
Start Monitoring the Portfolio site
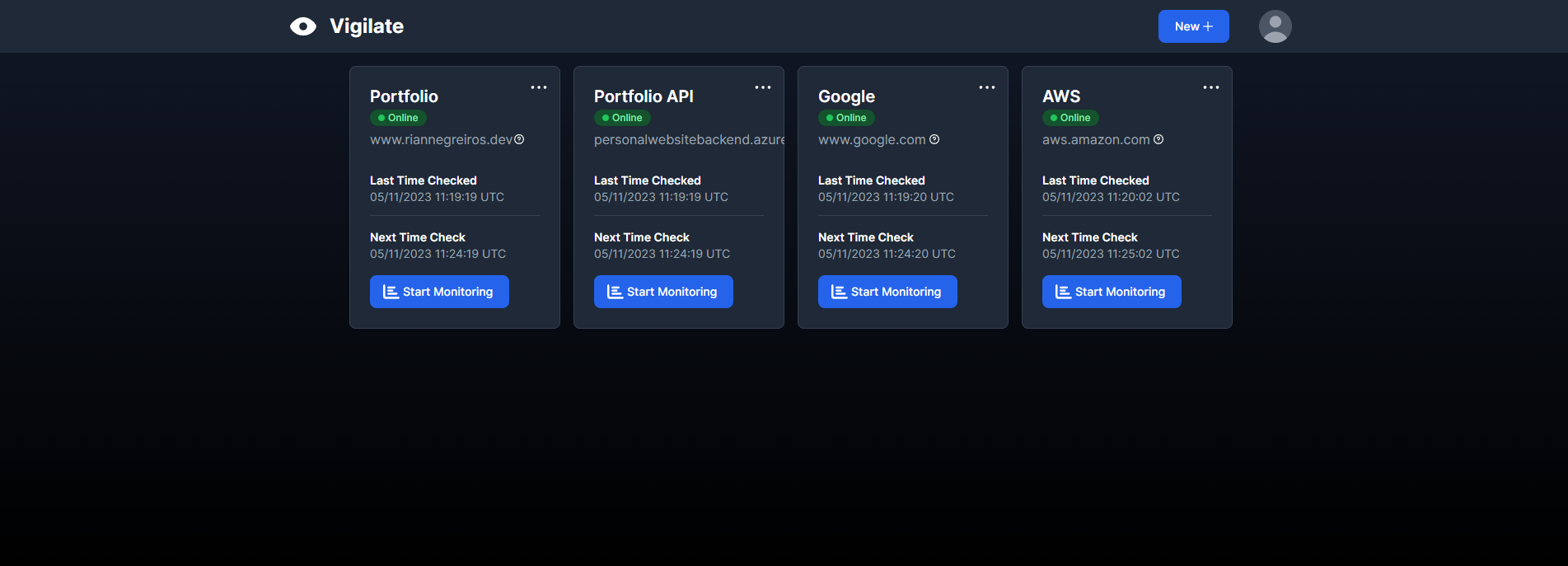coord(439,292)
